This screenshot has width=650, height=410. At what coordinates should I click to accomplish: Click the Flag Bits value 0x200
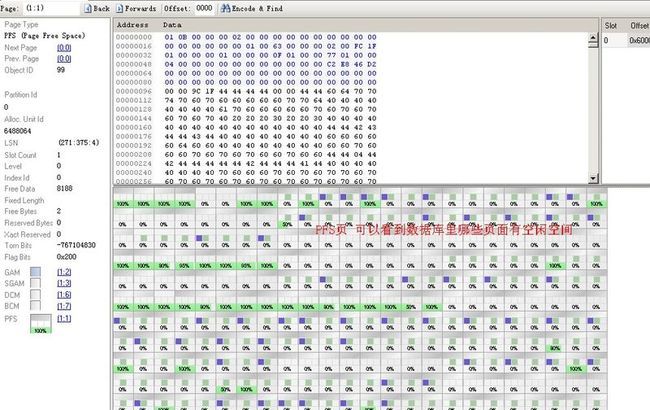tap(66, 257)
